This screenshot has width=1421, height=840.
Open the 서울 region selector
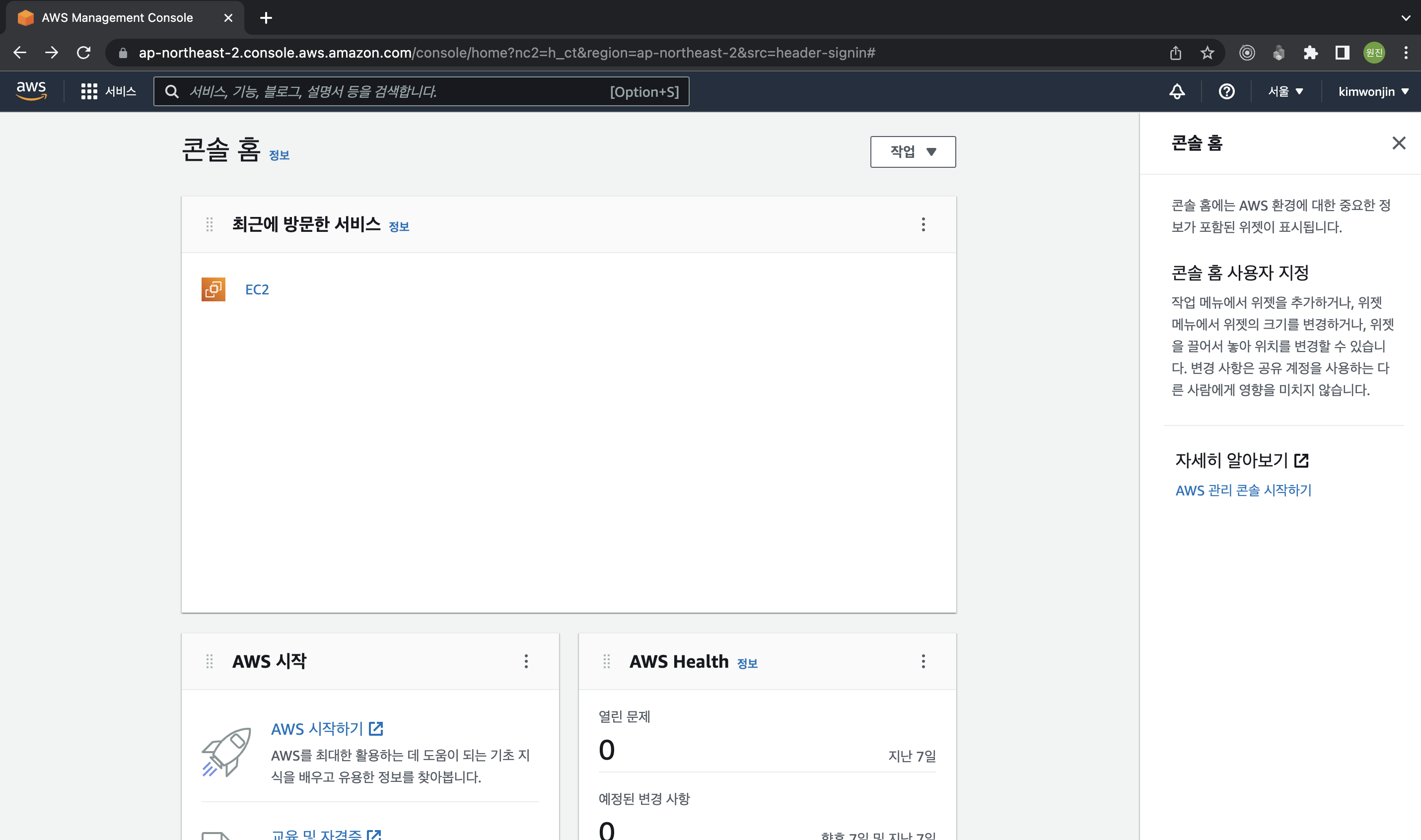click(x=1285, y=91)
